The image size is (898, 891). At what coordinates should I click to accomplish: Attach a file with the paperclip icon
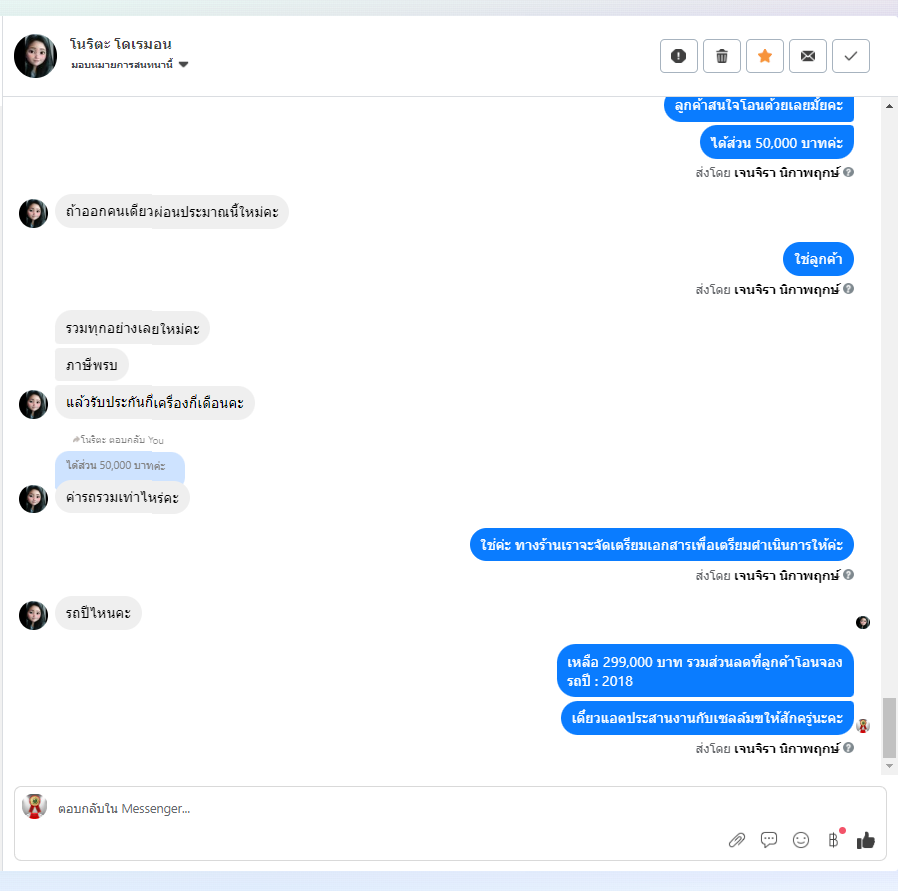click(736, 840)
